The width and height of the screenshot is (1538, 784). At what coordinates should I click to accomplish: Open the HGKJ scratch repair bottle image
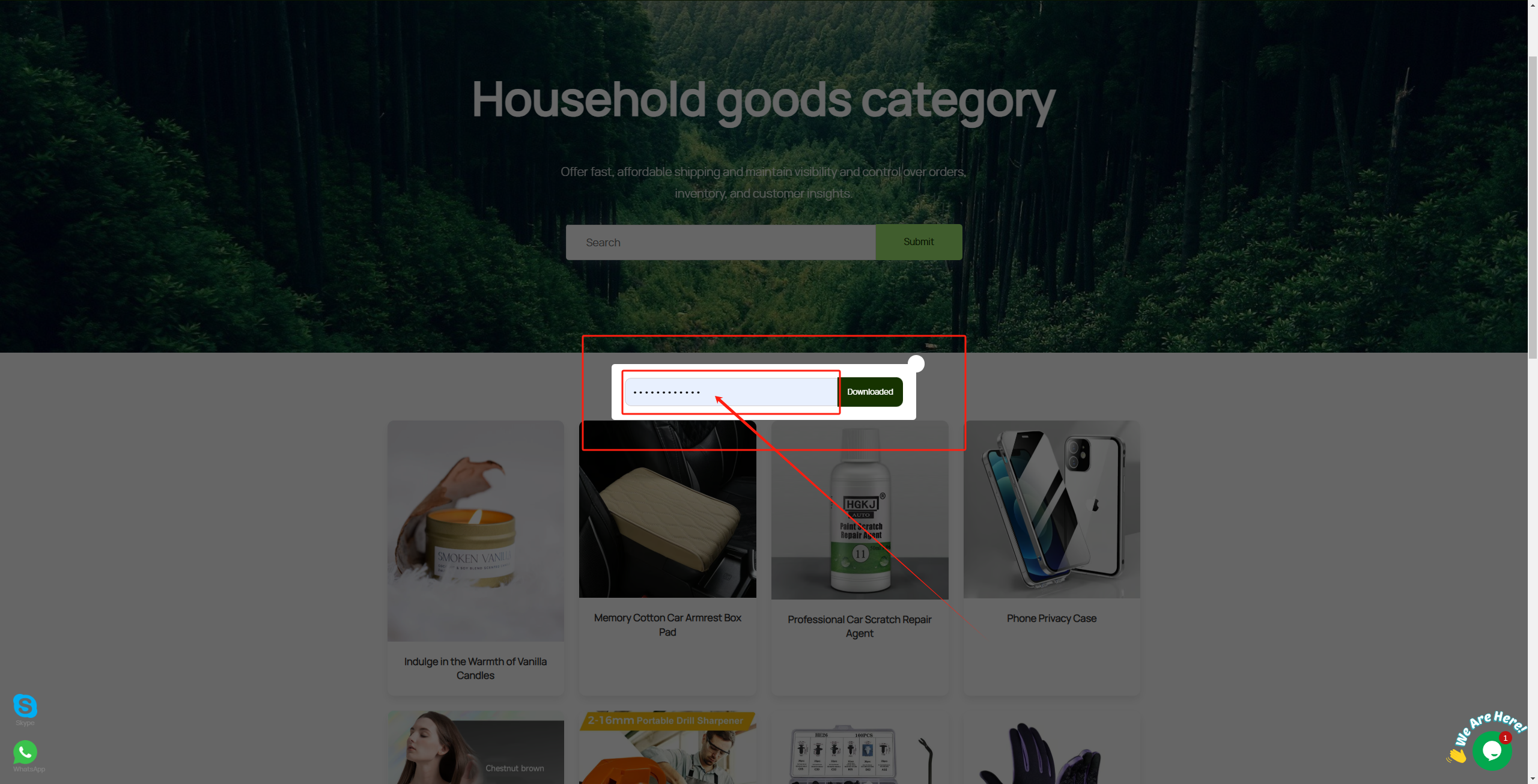(860, 510)
